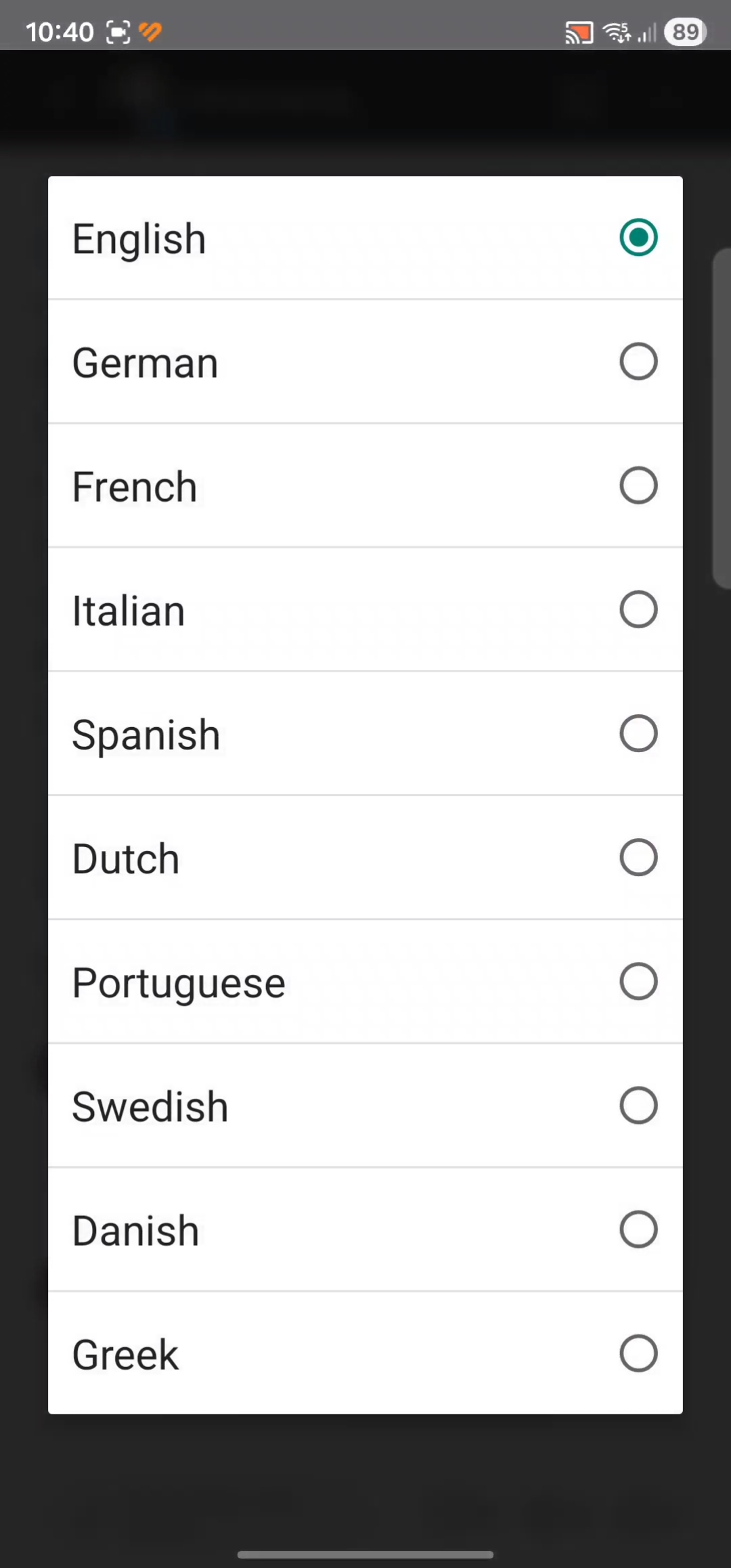Choose the German radio button
The width and height of the screenshot is (731, 1568).
click(x=638, y=362)
